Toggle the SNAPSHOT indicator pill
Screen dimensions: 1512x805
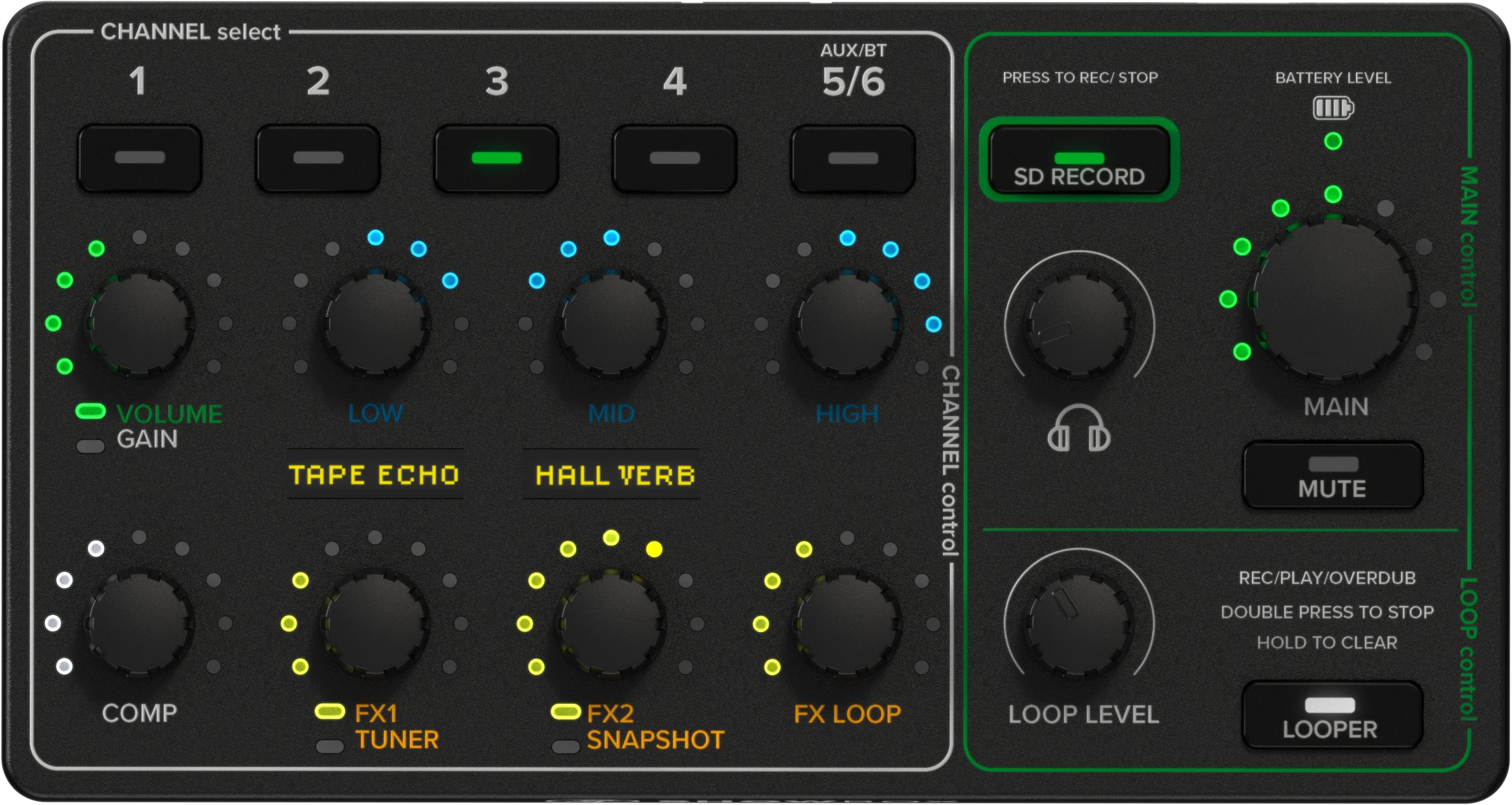(566, 746)
